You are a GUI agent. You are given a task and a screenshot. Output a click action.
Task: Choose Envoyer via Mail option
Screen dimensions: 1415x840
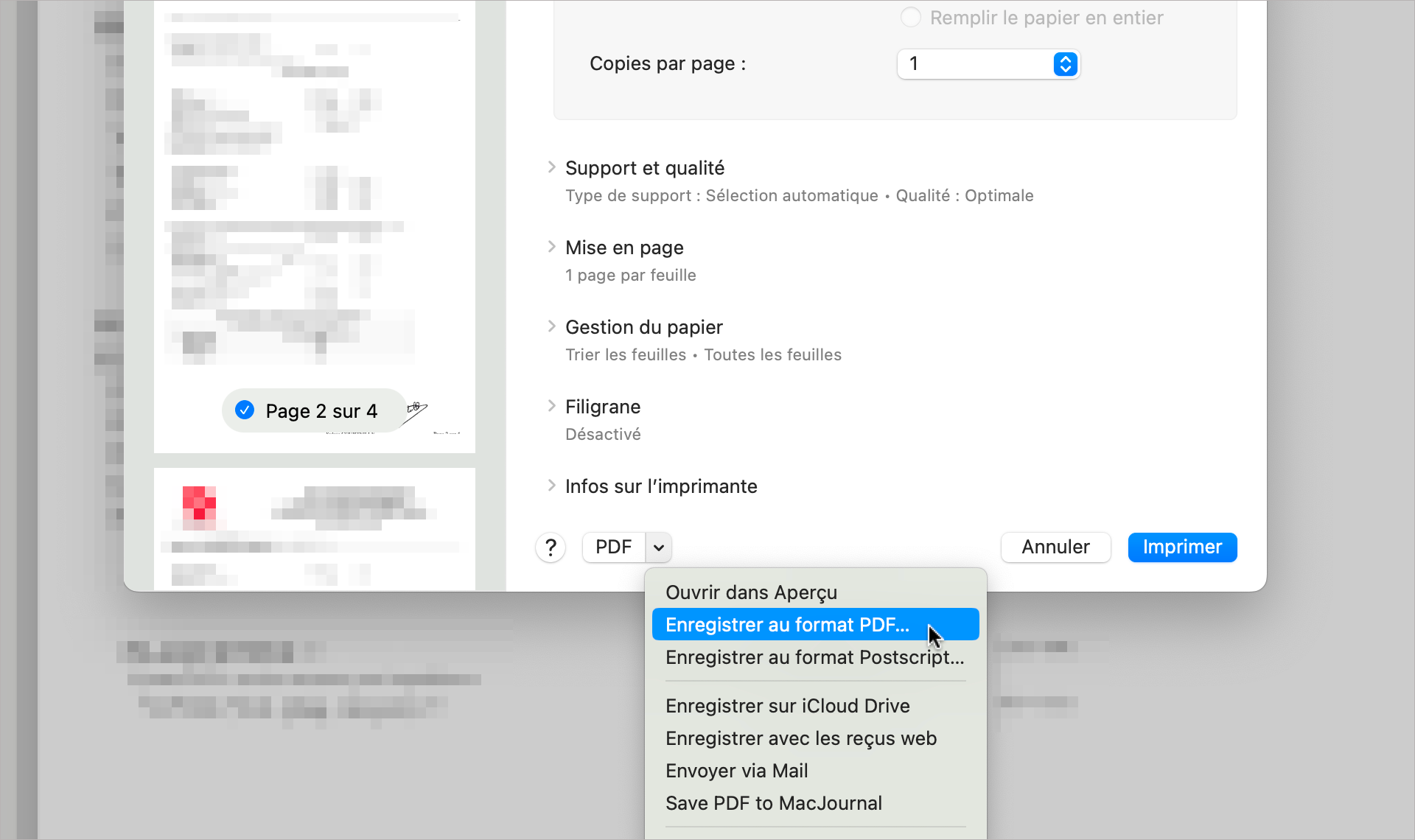pos(736,771)
